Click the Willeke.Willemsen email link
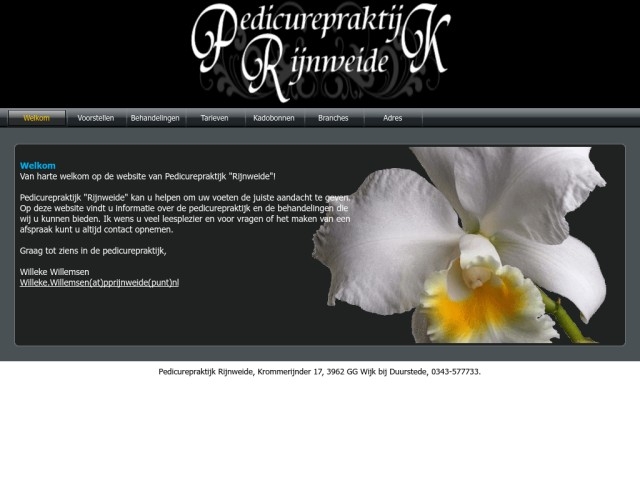640x480 pixels. click(100, 283)
